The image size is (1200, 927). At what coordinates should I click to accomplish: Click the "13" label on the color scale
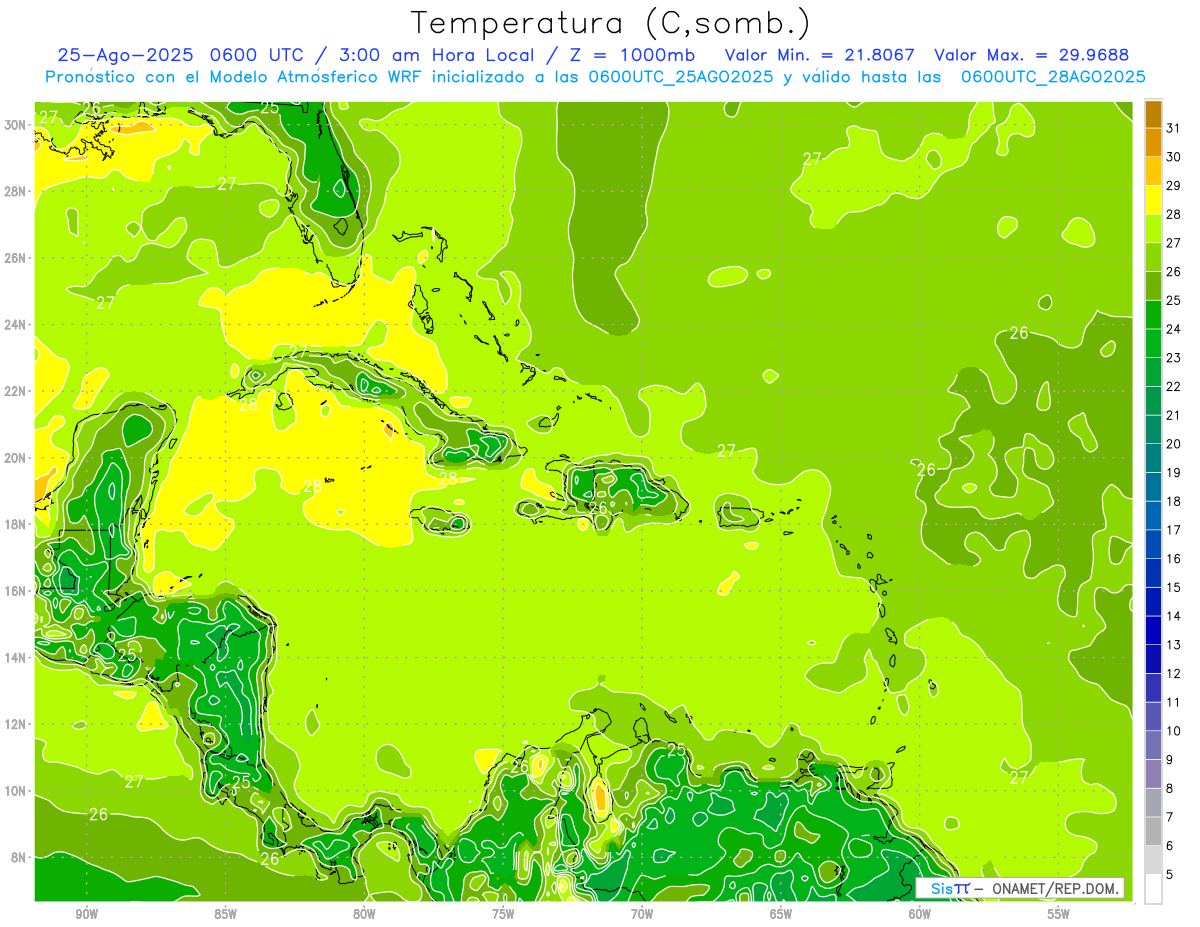click(1174, 645)
